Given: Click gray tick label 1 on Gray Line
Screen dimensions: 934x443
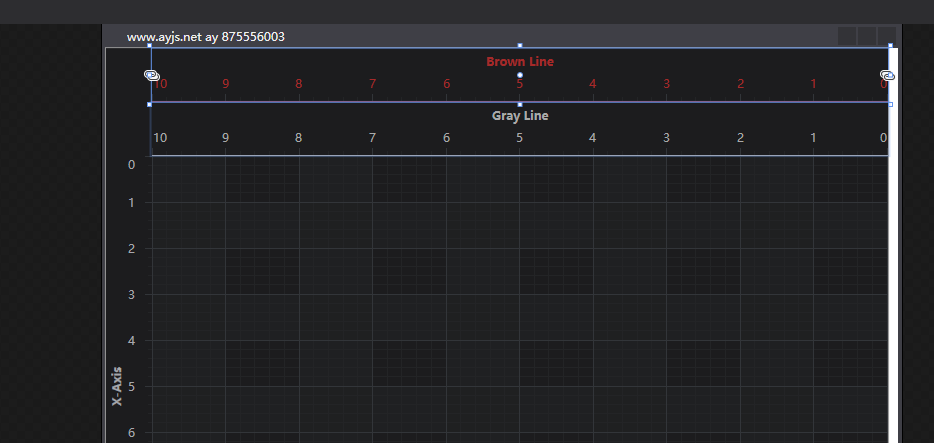Looking at the screenshot, I should 813,138.
